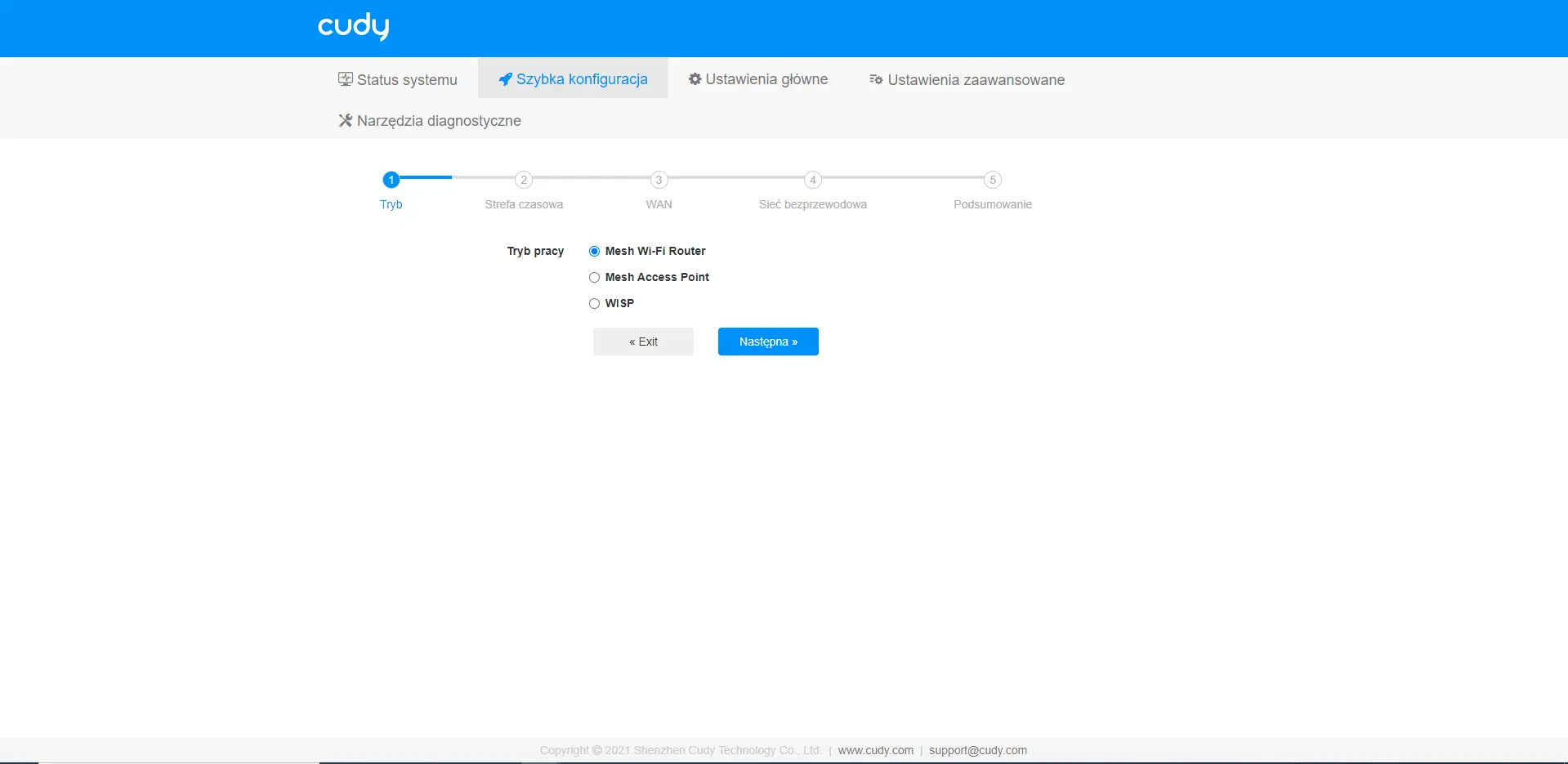Click the Exit button

643,342
